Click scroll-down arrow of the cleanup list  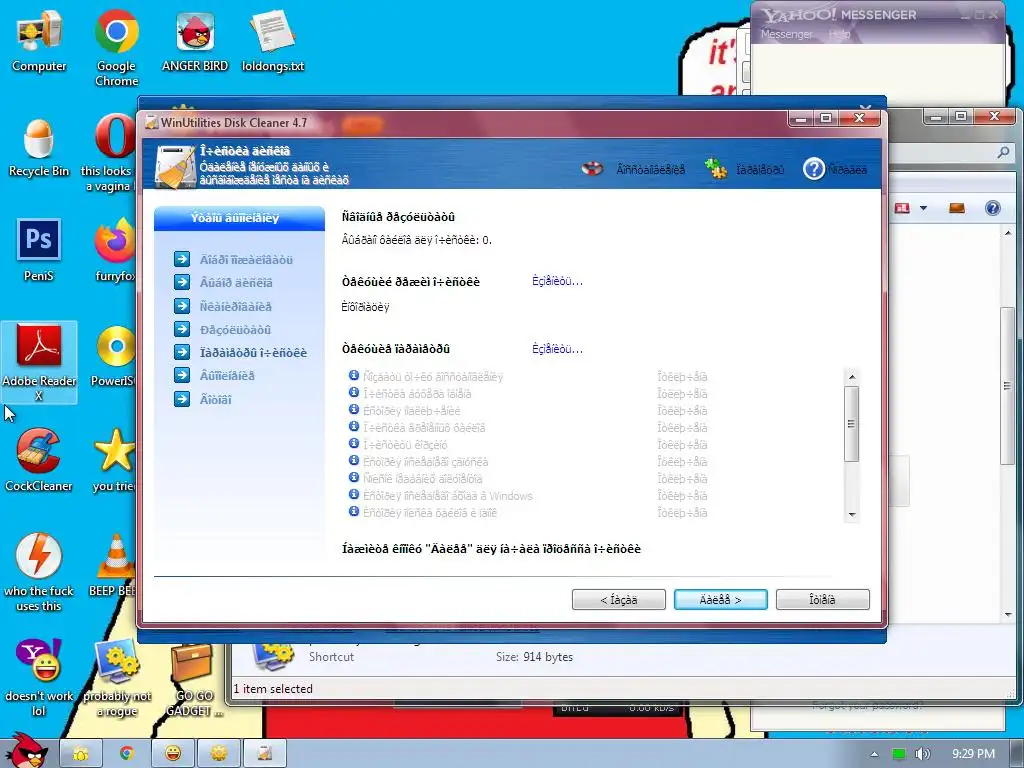[852, 515]
